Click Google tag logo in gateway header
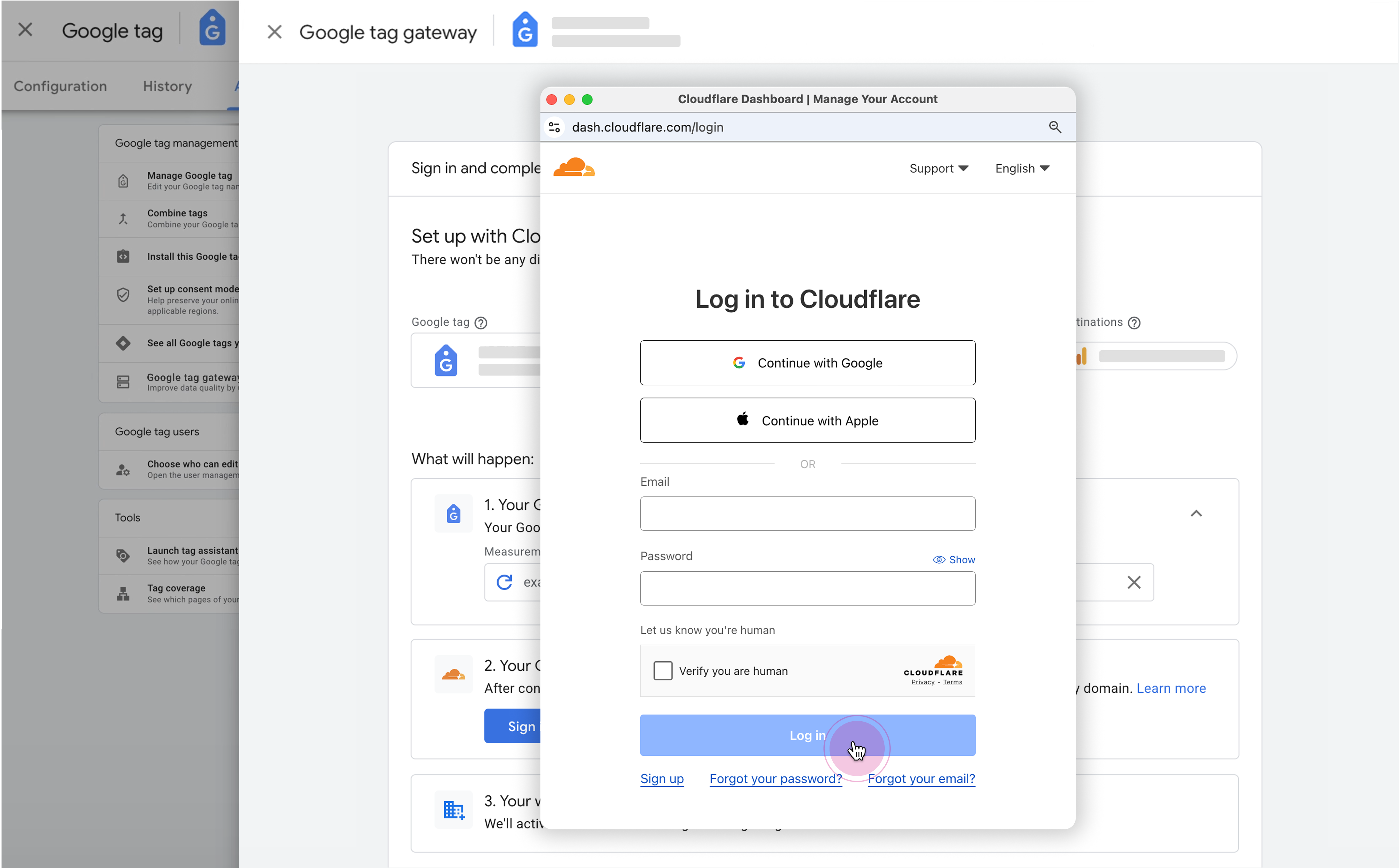 [x=525, y=30]
